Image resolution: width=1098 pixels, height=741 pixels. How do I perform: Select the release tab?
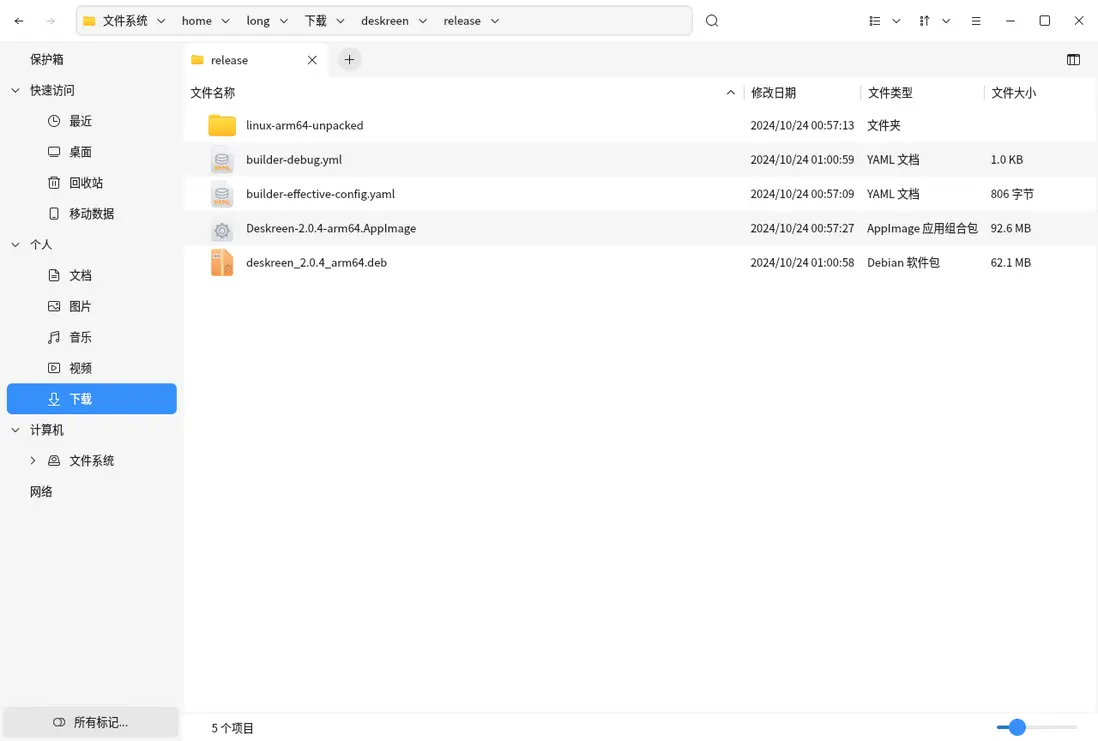(256, 60)
